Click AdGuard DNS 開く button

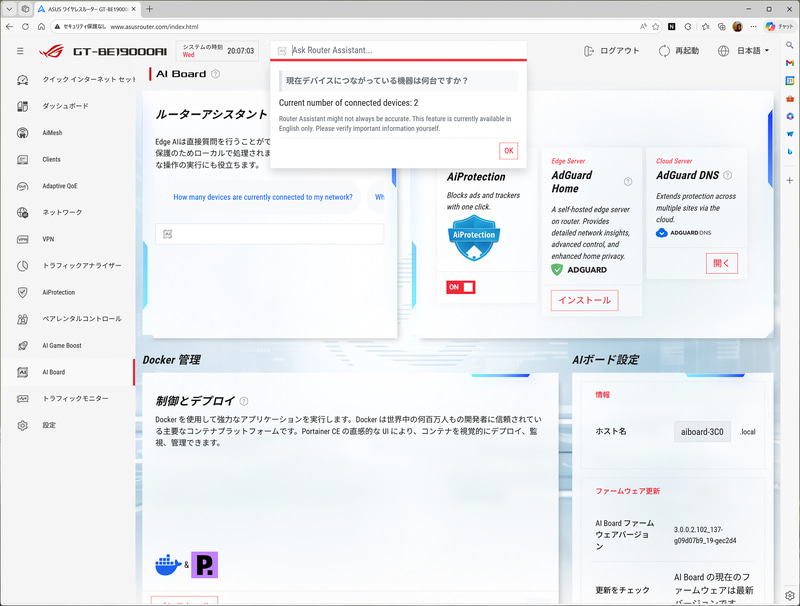pyautogui.click(x=722, y=263)
